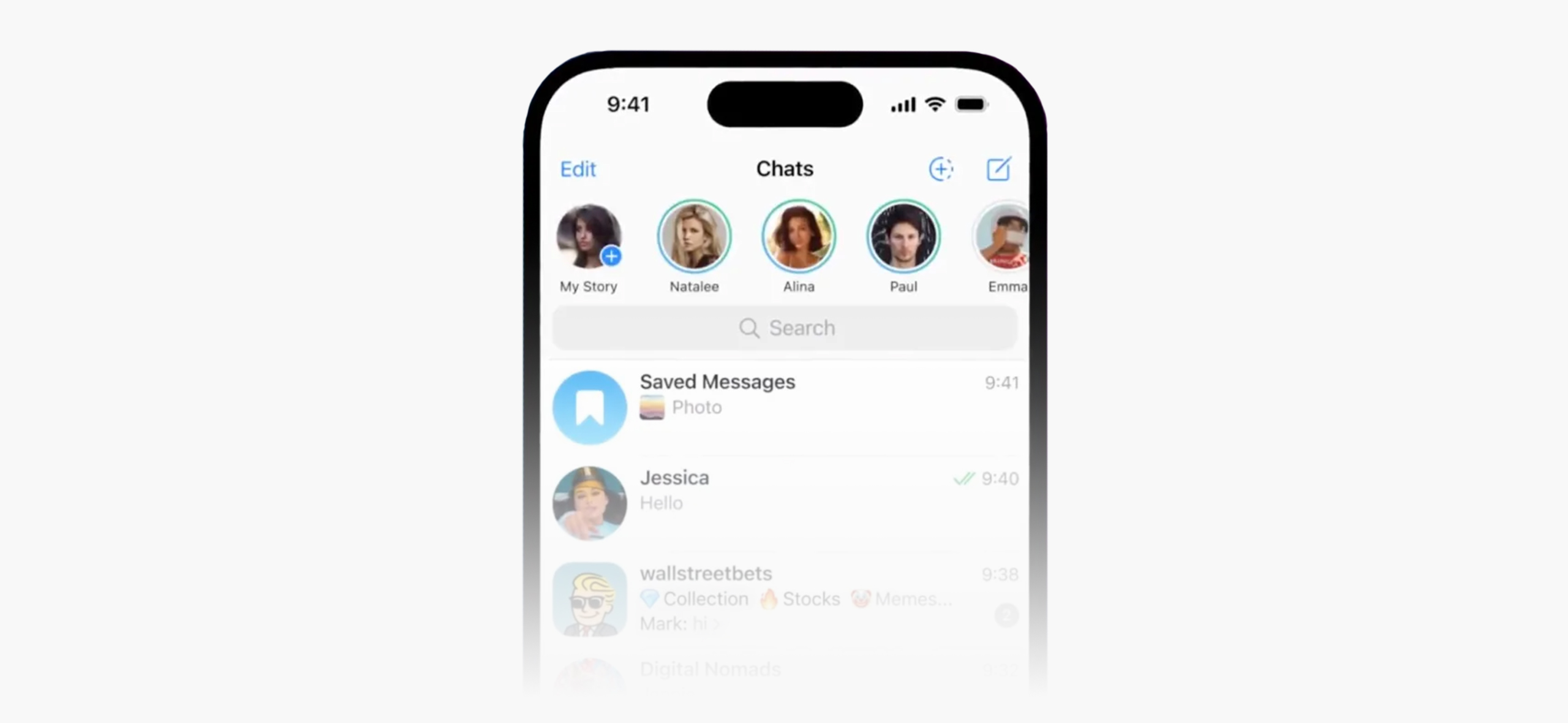The image size is (1568, 723).
Task: Tap Edit to manage chats list
Action: pos(578,169)
